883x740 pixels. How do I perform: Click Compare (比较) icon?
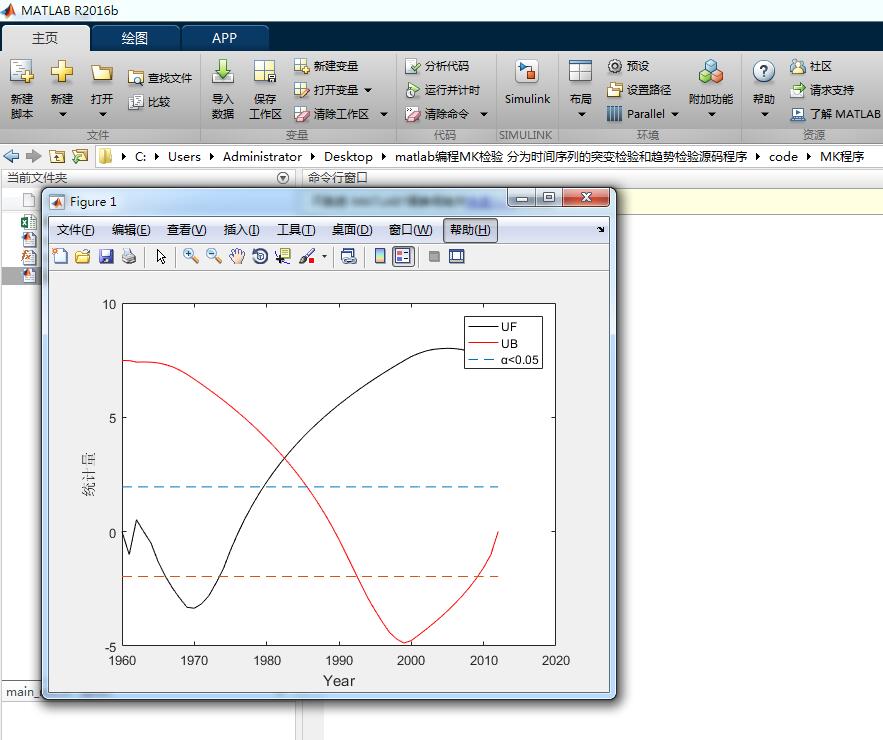(x=136, y=102)
